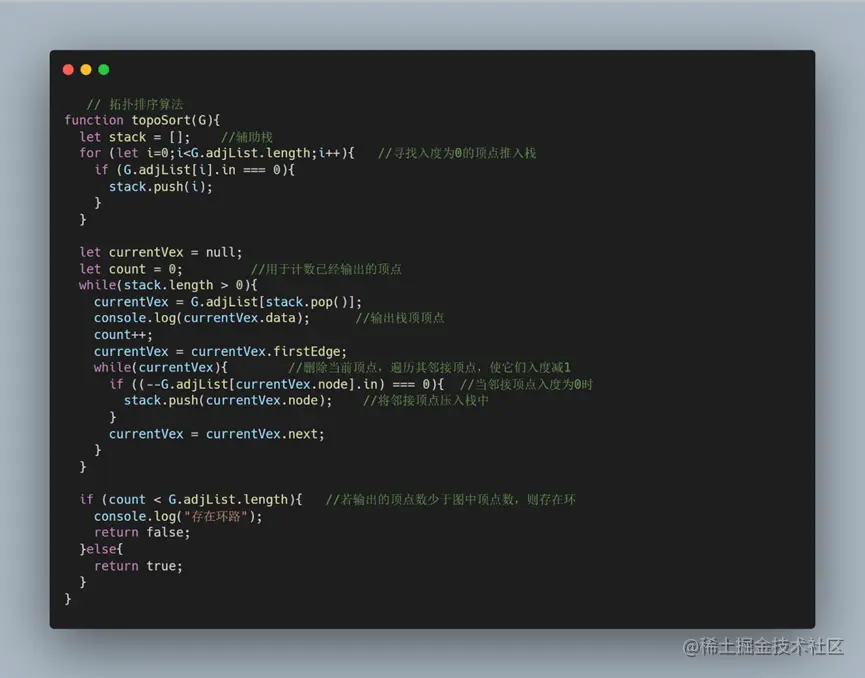Click 'currentVex = G.adjList[stack.pop()];' line
865x678 pixels.
pos(228,302)
